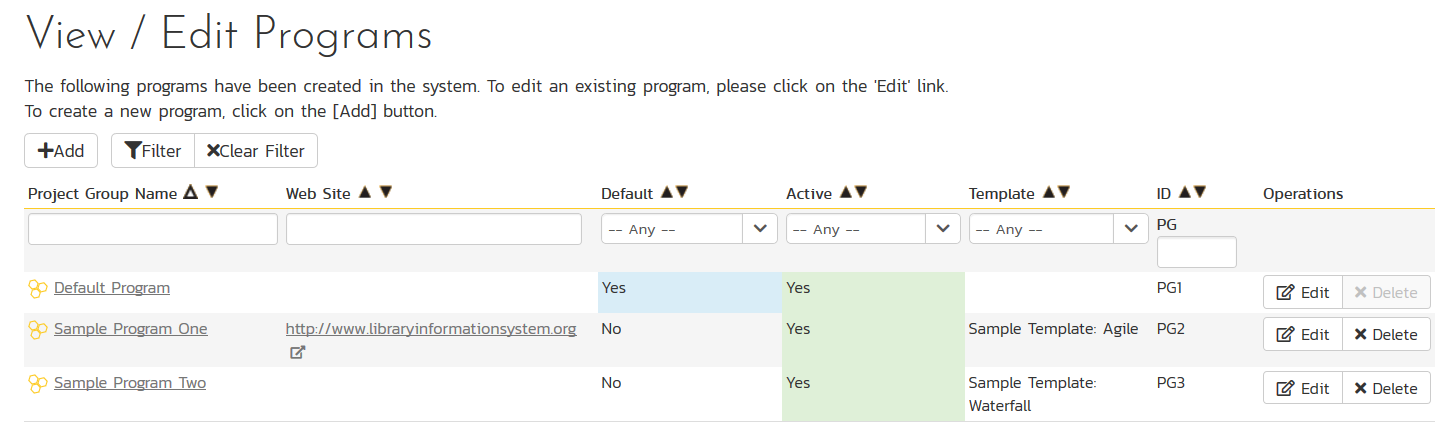Sort Active column ascending
This screenshot has height=435, width=1452.
tap(845, 193)
